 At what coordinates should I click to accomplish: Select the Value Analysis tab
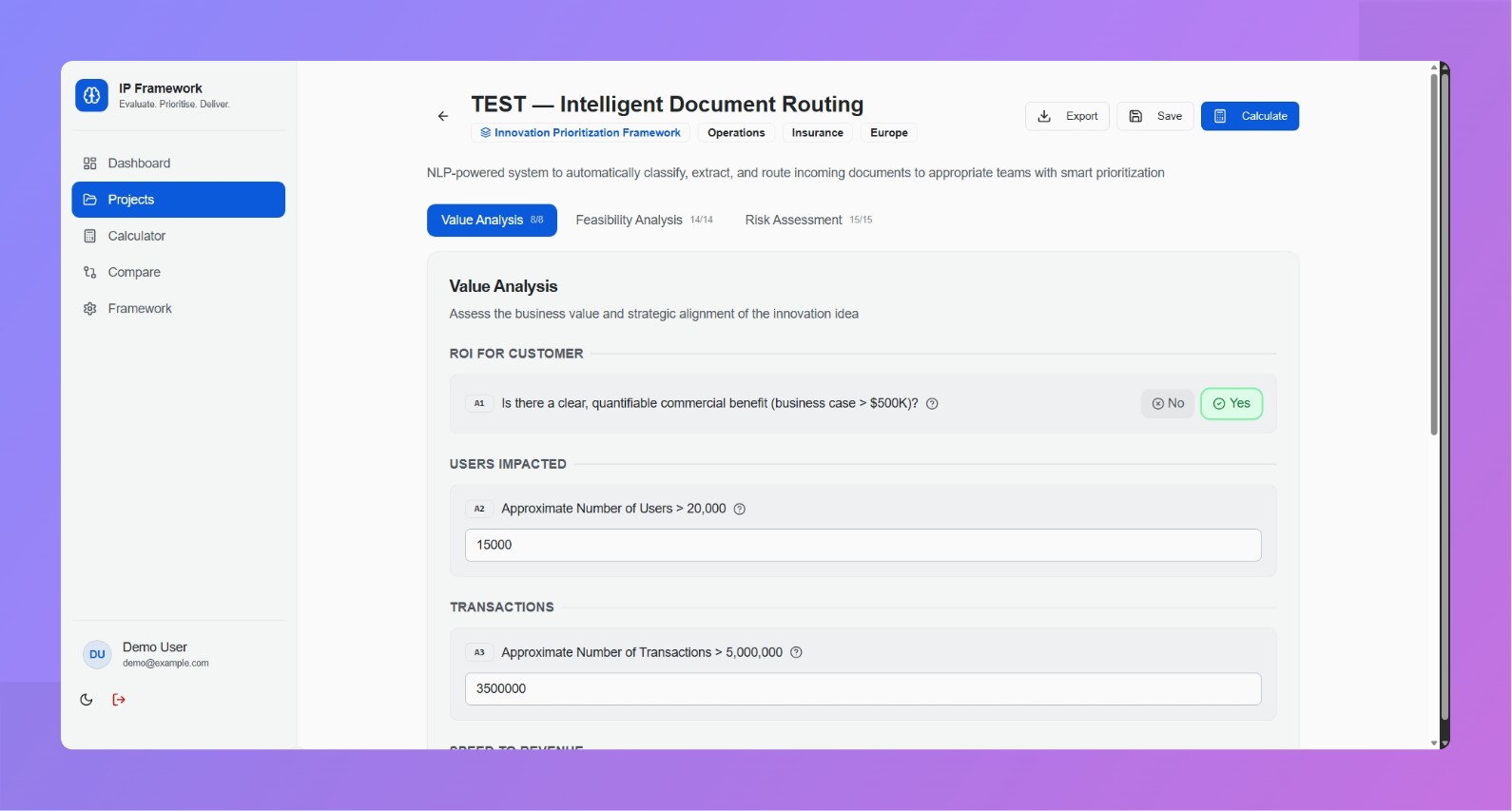point(492,221)
